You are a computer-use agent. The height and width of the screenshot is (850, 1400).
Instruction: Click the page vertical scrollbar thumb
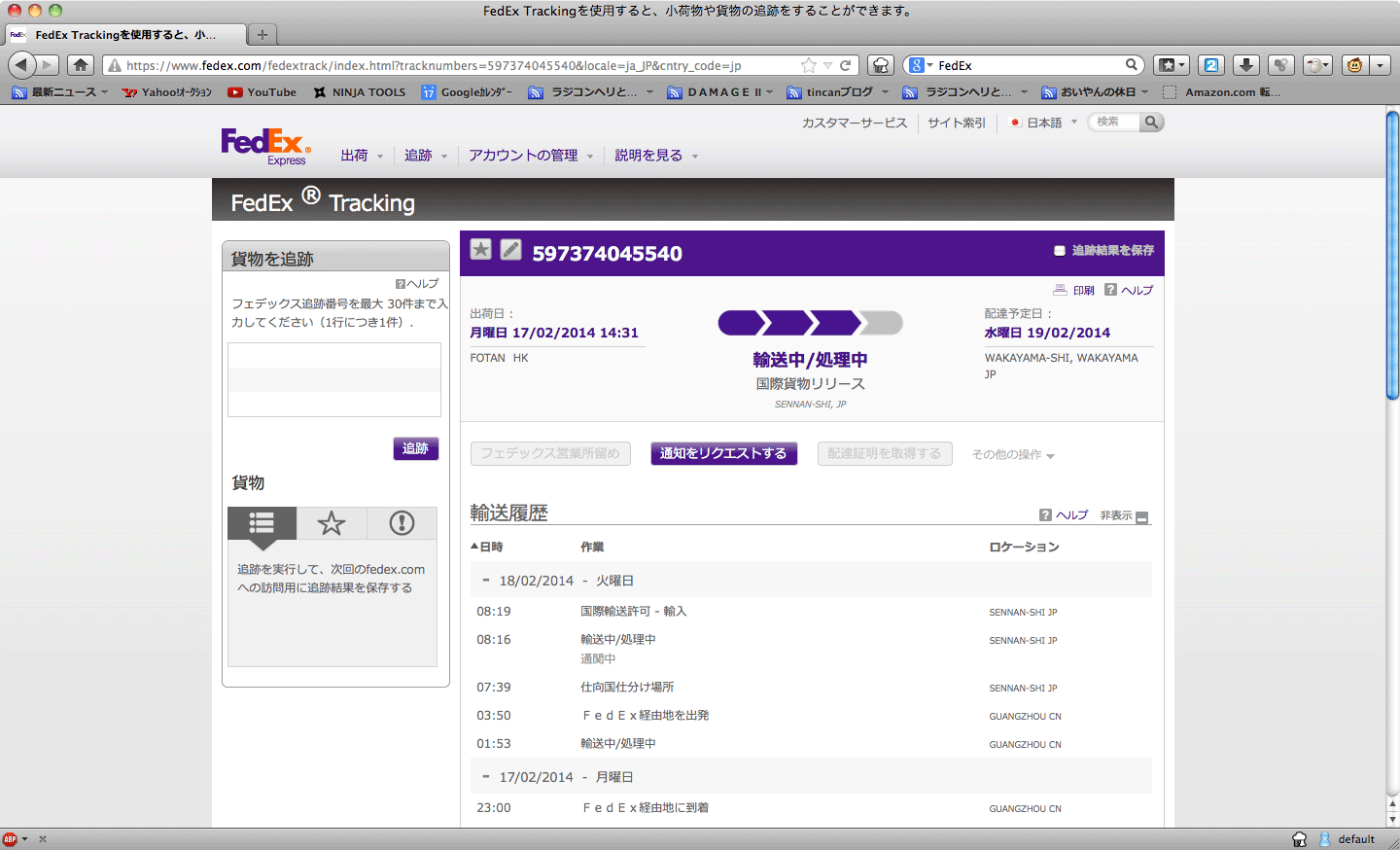[1392, 257]
